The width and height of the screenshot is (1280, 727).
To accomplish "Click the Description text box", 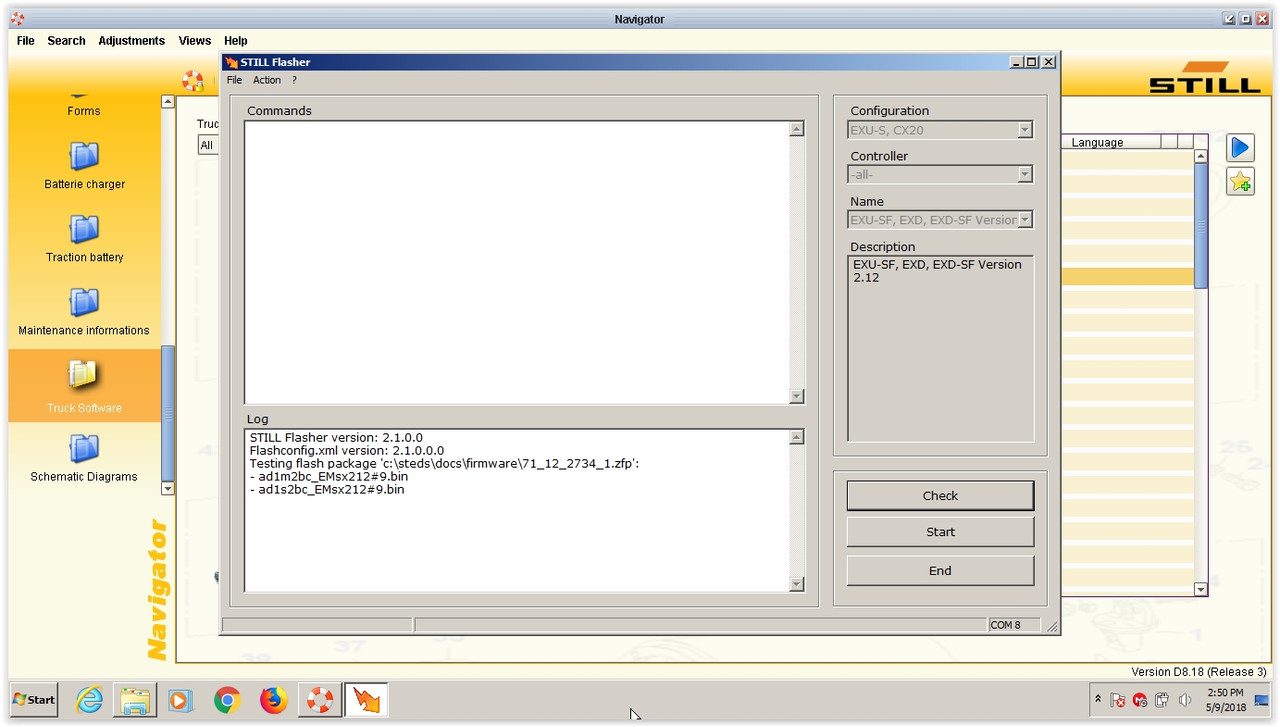I will [x=940, y=348].
